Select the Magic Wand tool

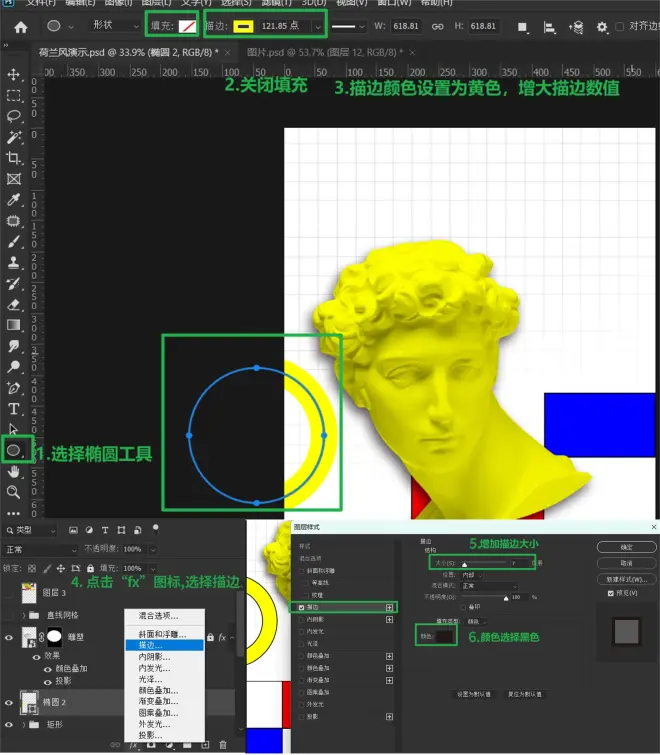[x=13, y=137]
